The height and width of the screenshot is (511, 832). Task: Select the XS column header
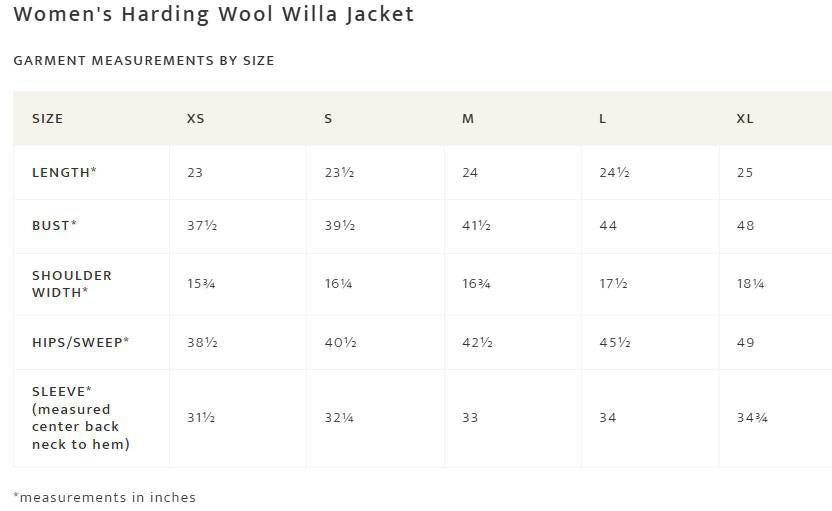tap(195, 119)
